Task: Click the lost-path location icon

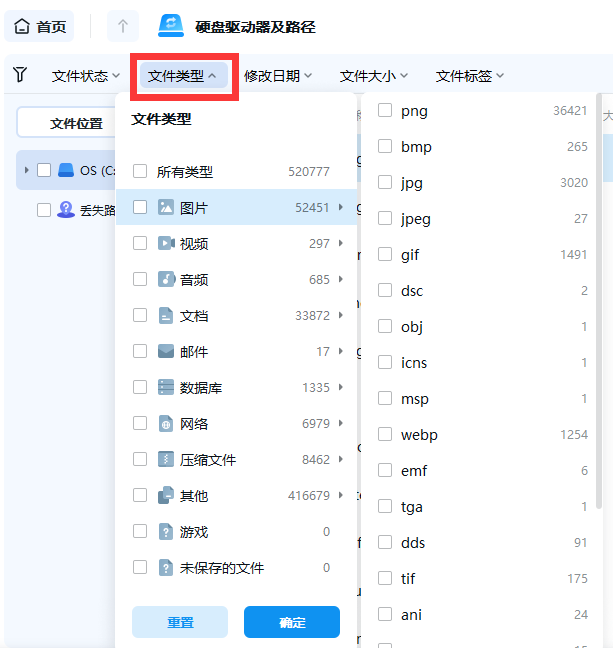Action: 66,210
